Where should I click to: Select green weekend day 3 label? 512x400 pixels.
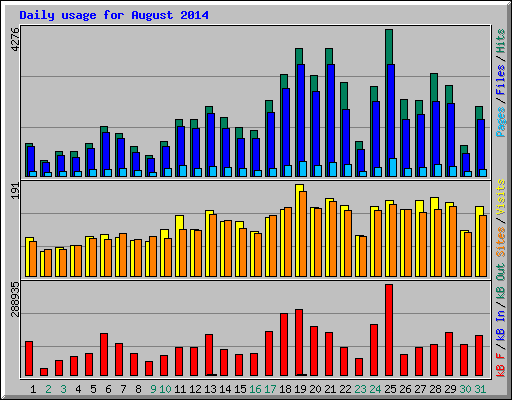click(63, 389)
